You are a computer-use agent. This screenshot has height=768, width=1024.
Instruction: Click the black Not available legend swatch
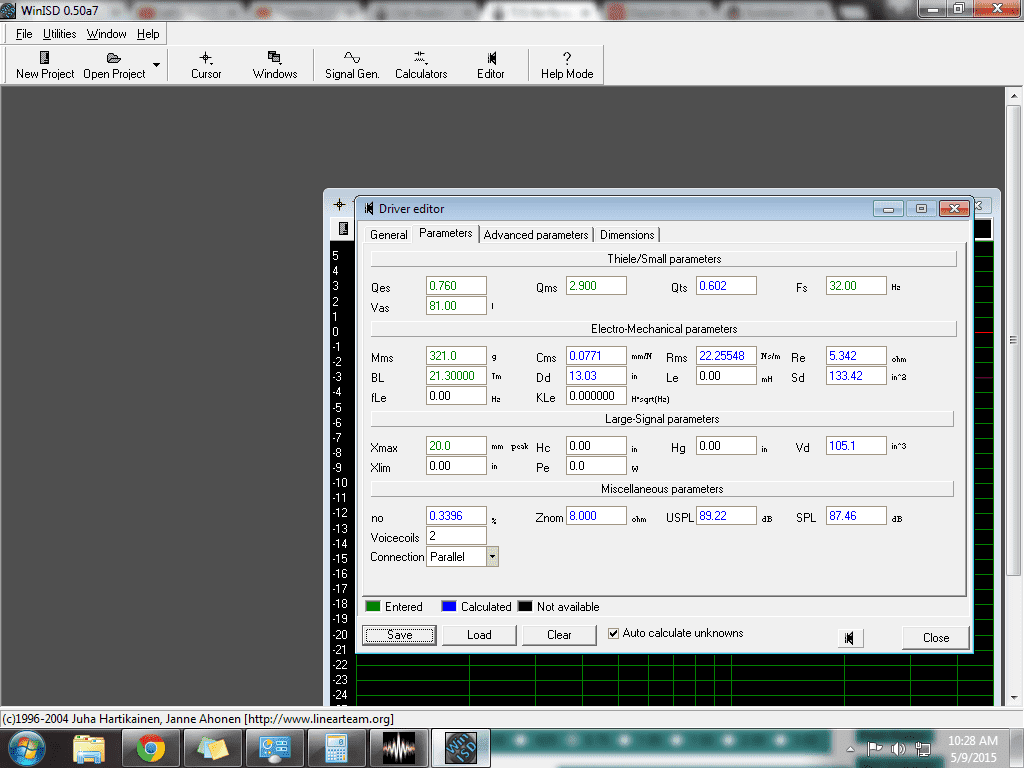525,606
